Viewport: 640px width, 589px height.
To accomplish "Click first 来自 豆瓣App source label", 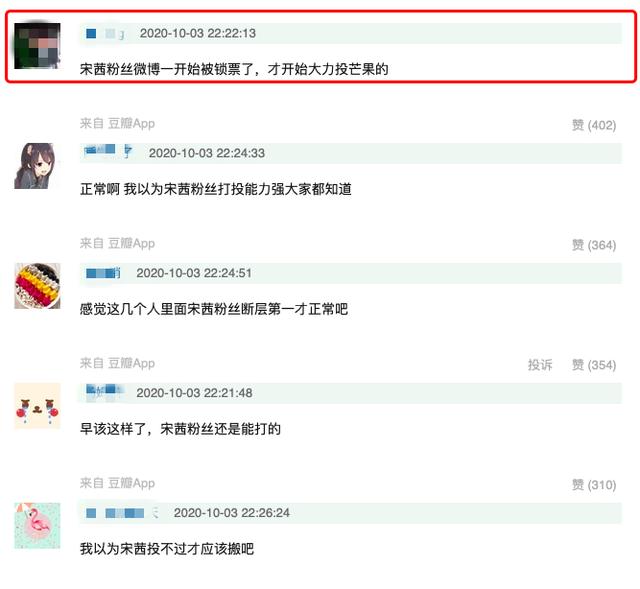I will [x=118, y=123].
